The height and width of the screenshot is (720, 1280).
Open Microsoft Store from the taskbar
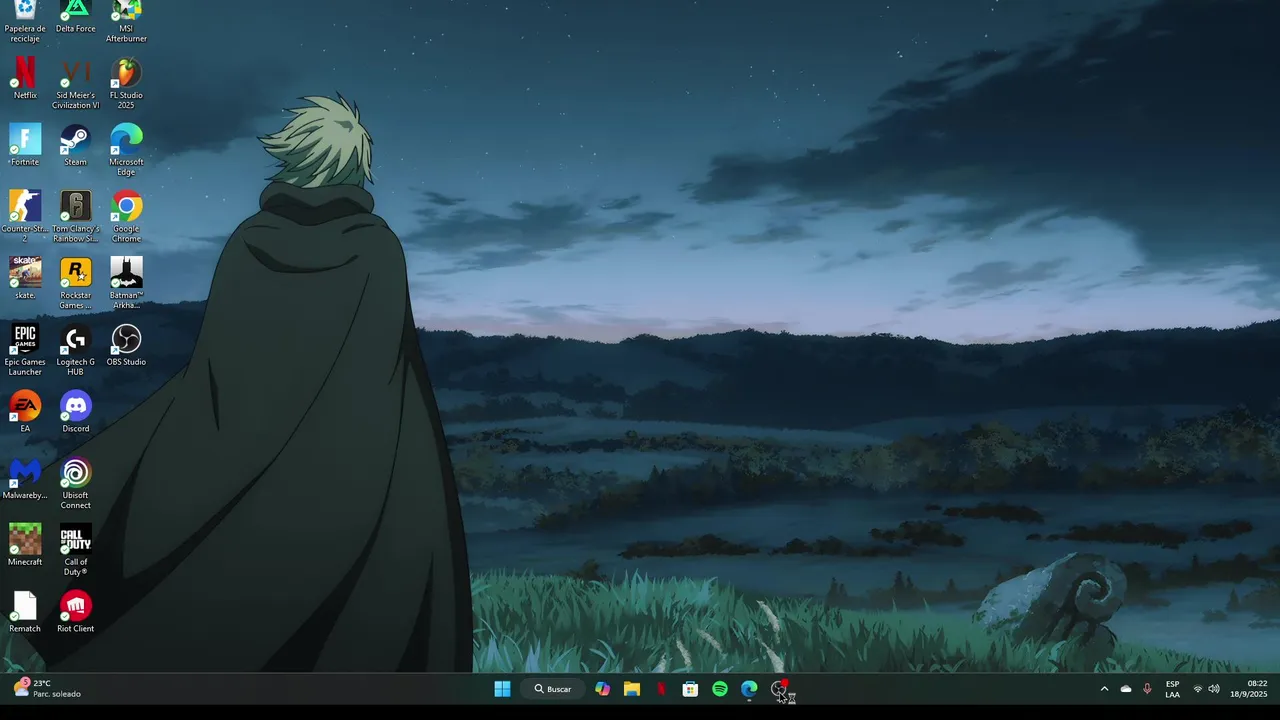pos(690,689)
